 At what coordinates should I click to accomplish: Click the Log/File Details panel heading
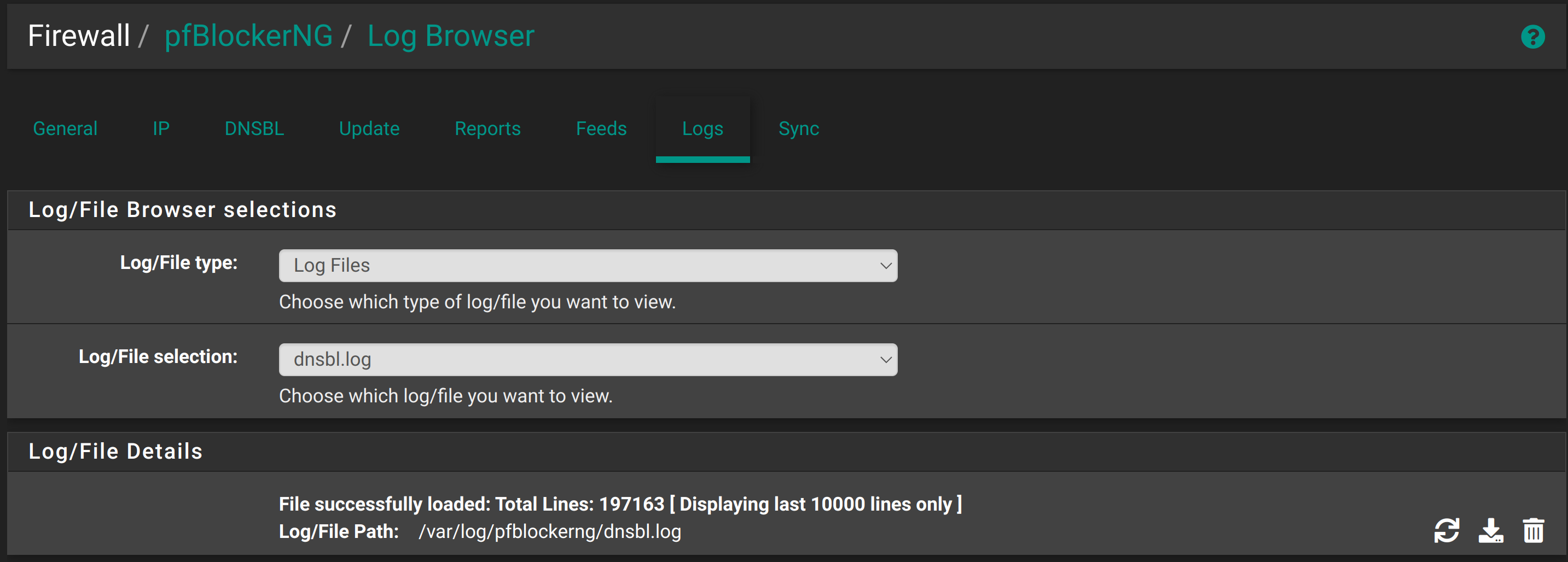click(x=115, y=452)
